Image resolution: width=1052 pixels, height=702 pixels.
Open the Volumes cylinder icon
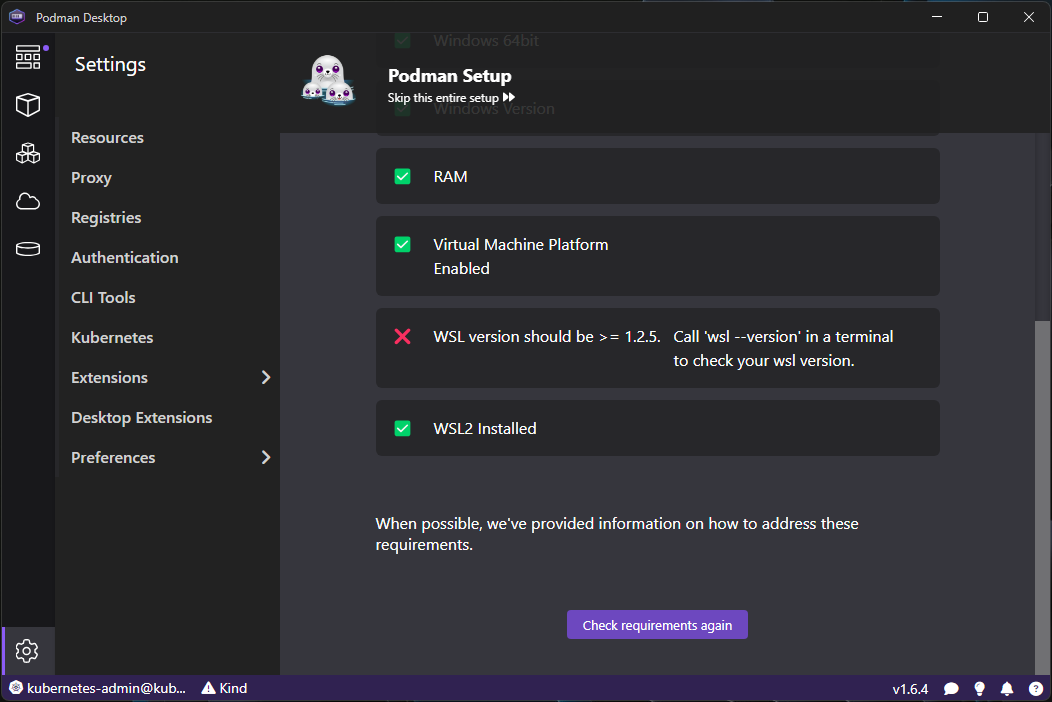point(28,249)
